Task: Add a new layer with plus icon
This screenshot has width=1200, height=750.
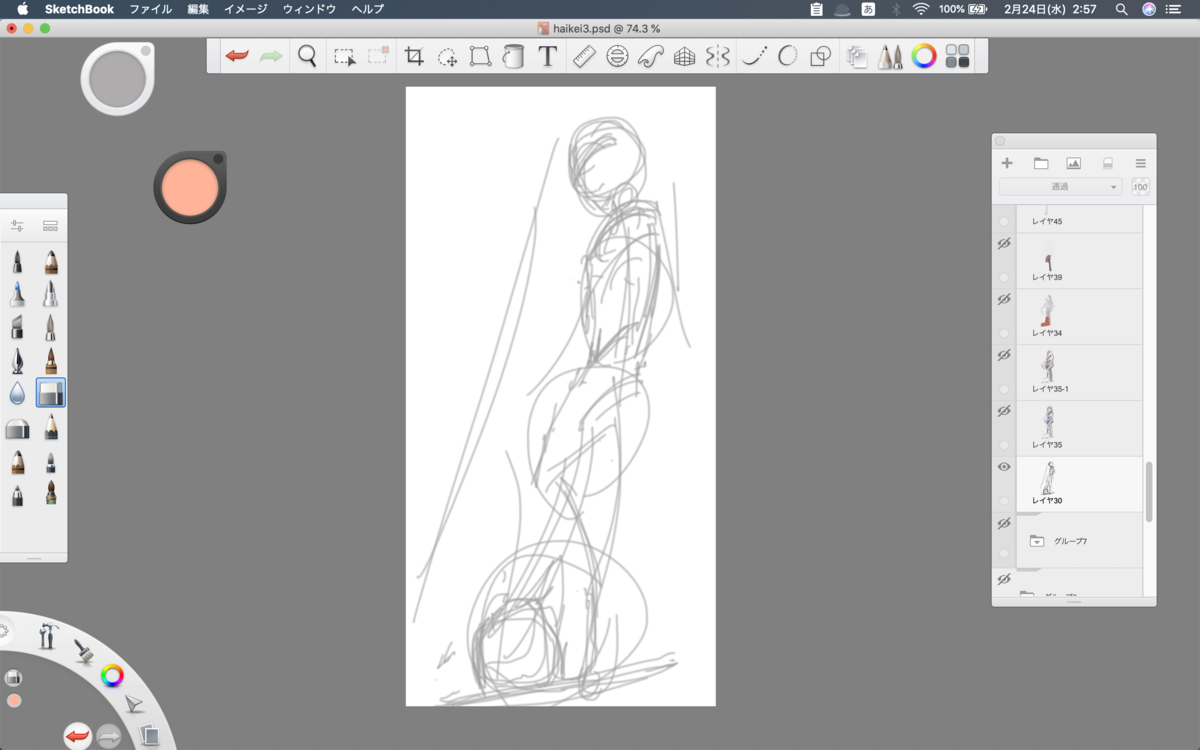Action: [1007, 163]
